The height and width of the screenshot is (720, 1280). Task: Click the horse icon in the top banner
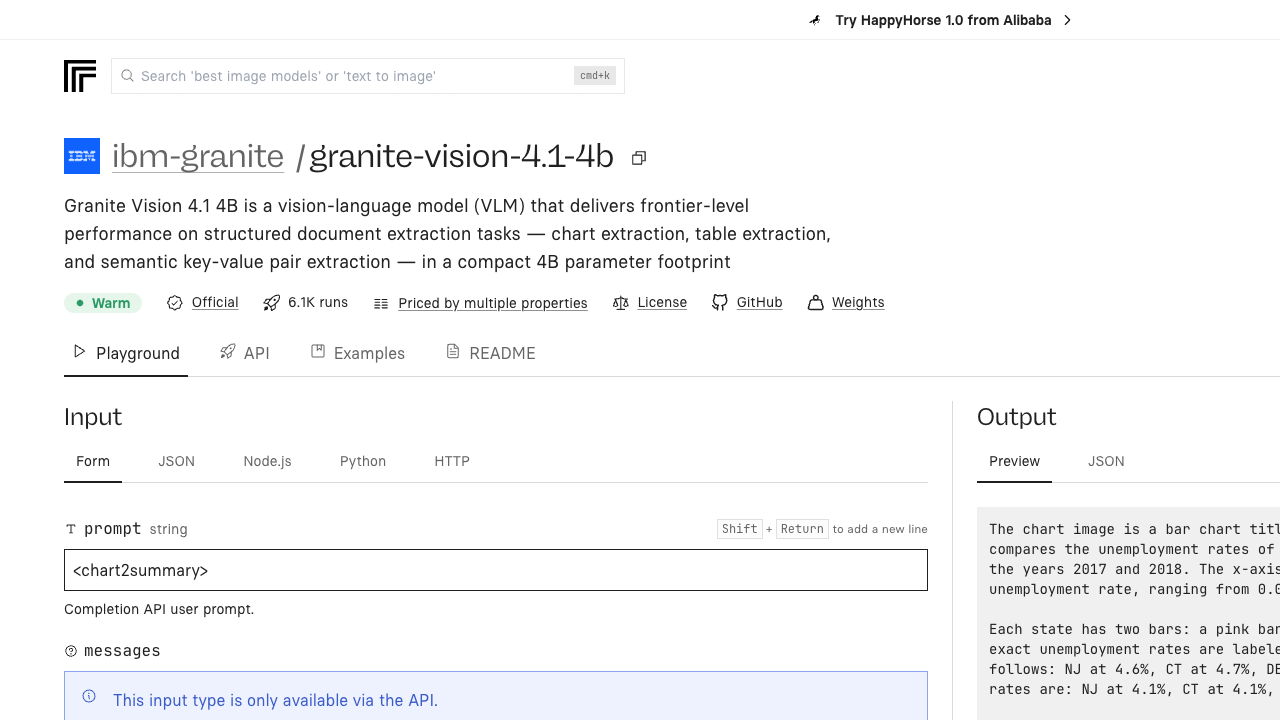(x=816, y=20)
